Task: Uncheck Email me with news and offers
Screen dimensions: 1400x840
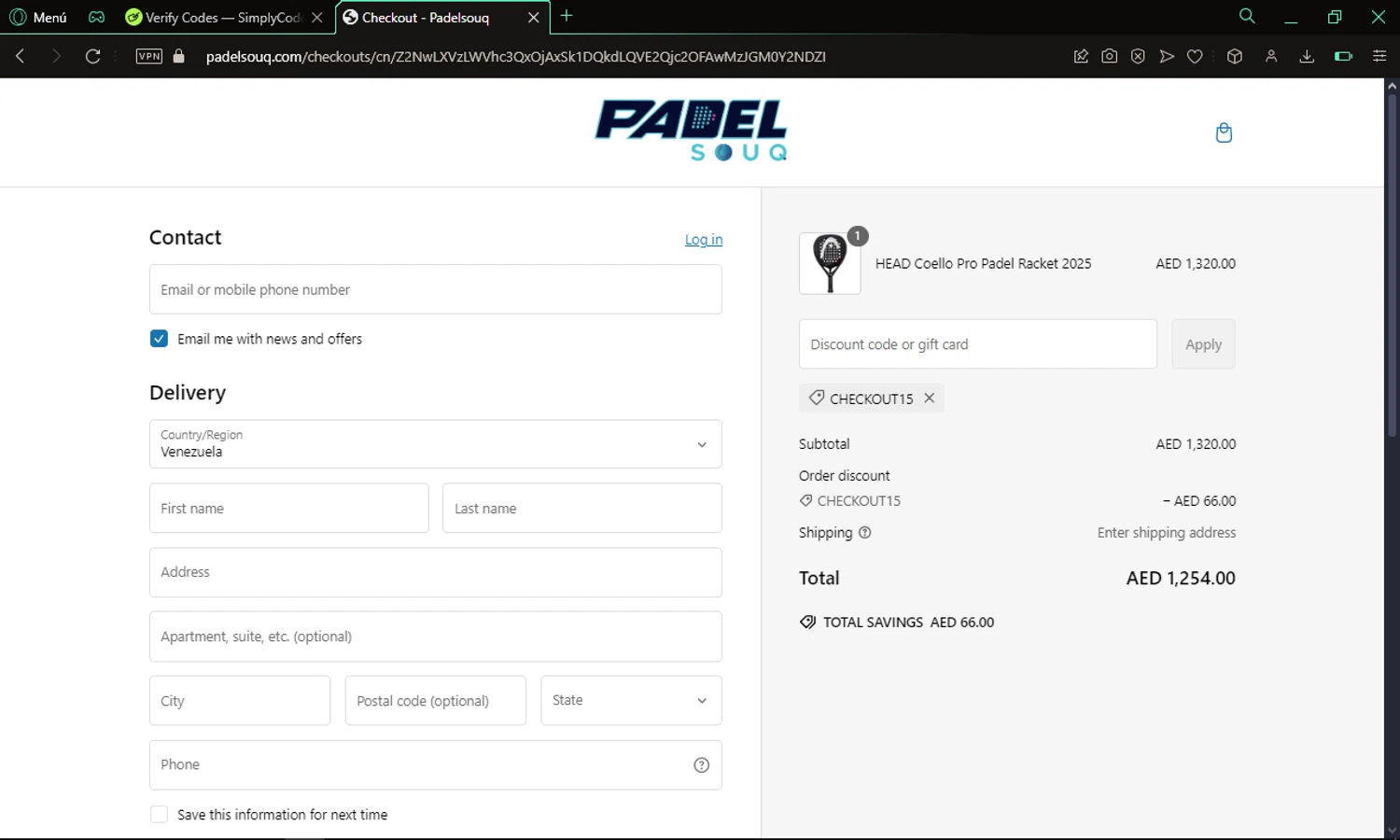Action: [159, 339]
